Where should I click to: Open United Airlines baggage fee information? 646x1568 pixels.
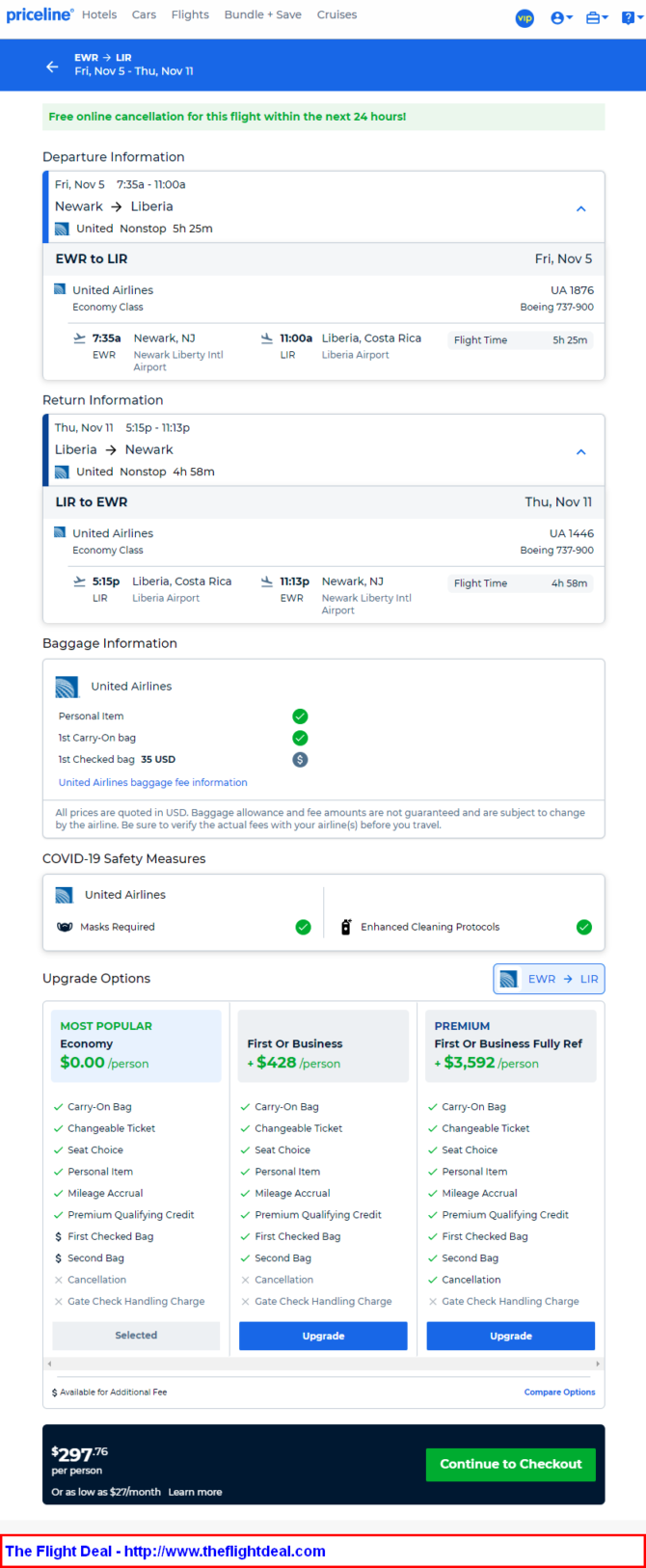[152, 782]
